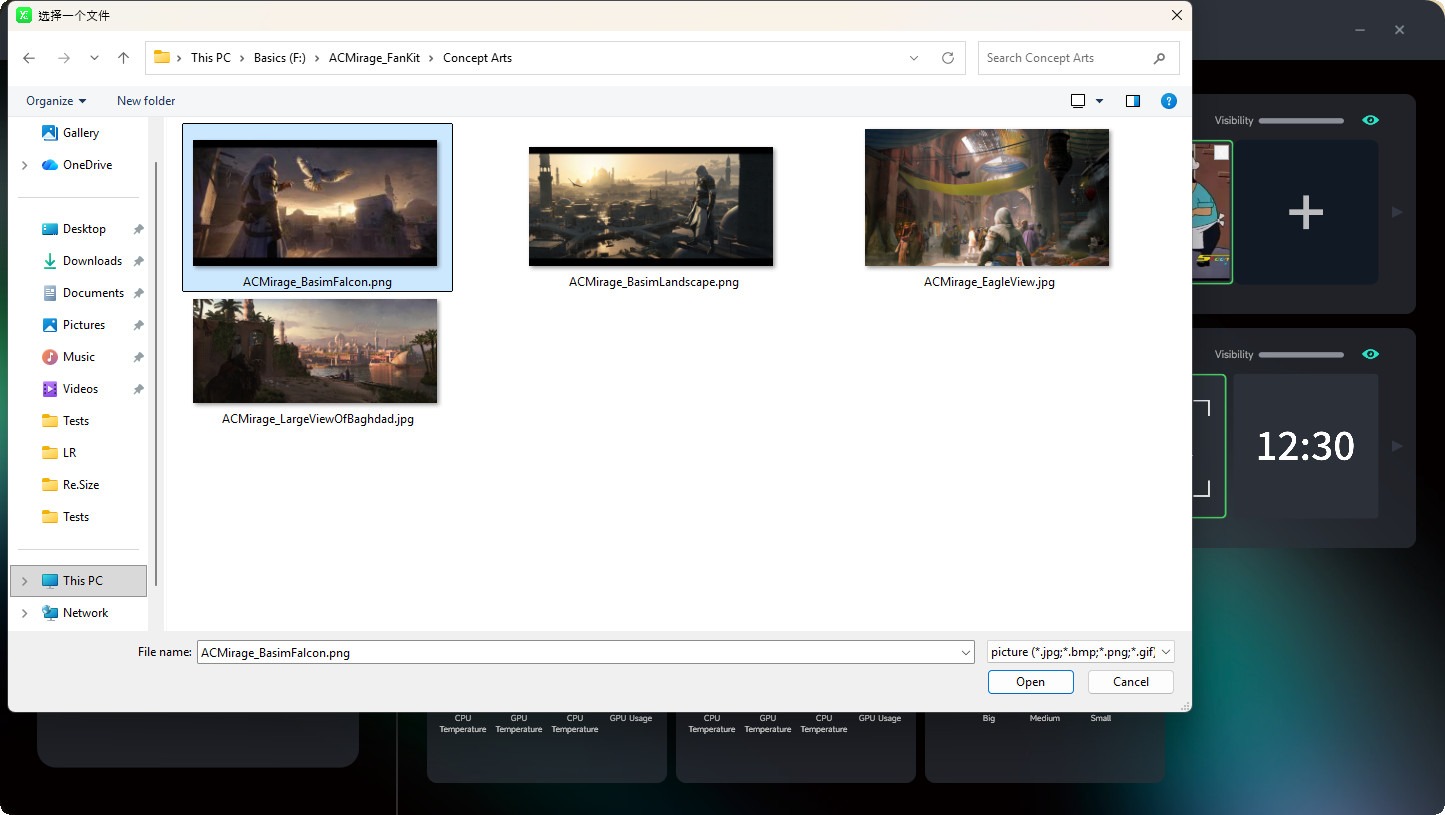This screenshot has height=815, width=1445.
Task: Click the chevron after Basics (F:) breadcrumb
Action: click(x=317, y=58)
